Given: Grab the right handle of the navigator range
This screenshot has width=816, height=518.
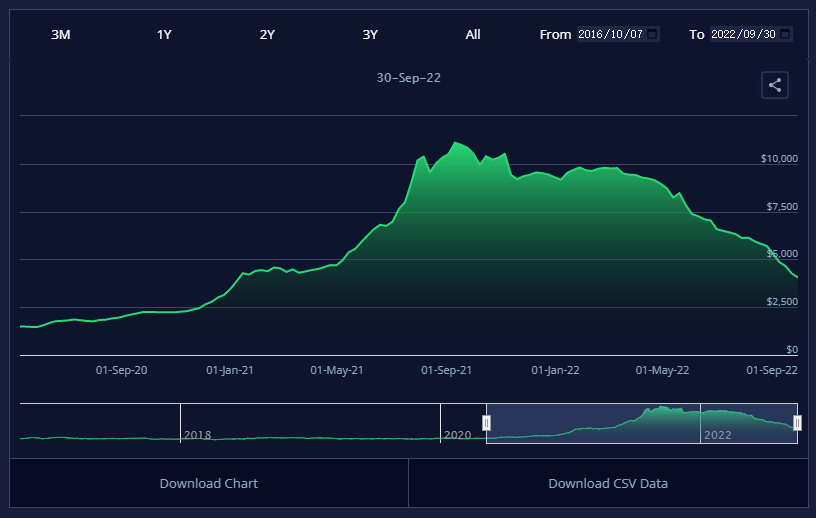Looking at the screenshot, I should tap(797, 423).
